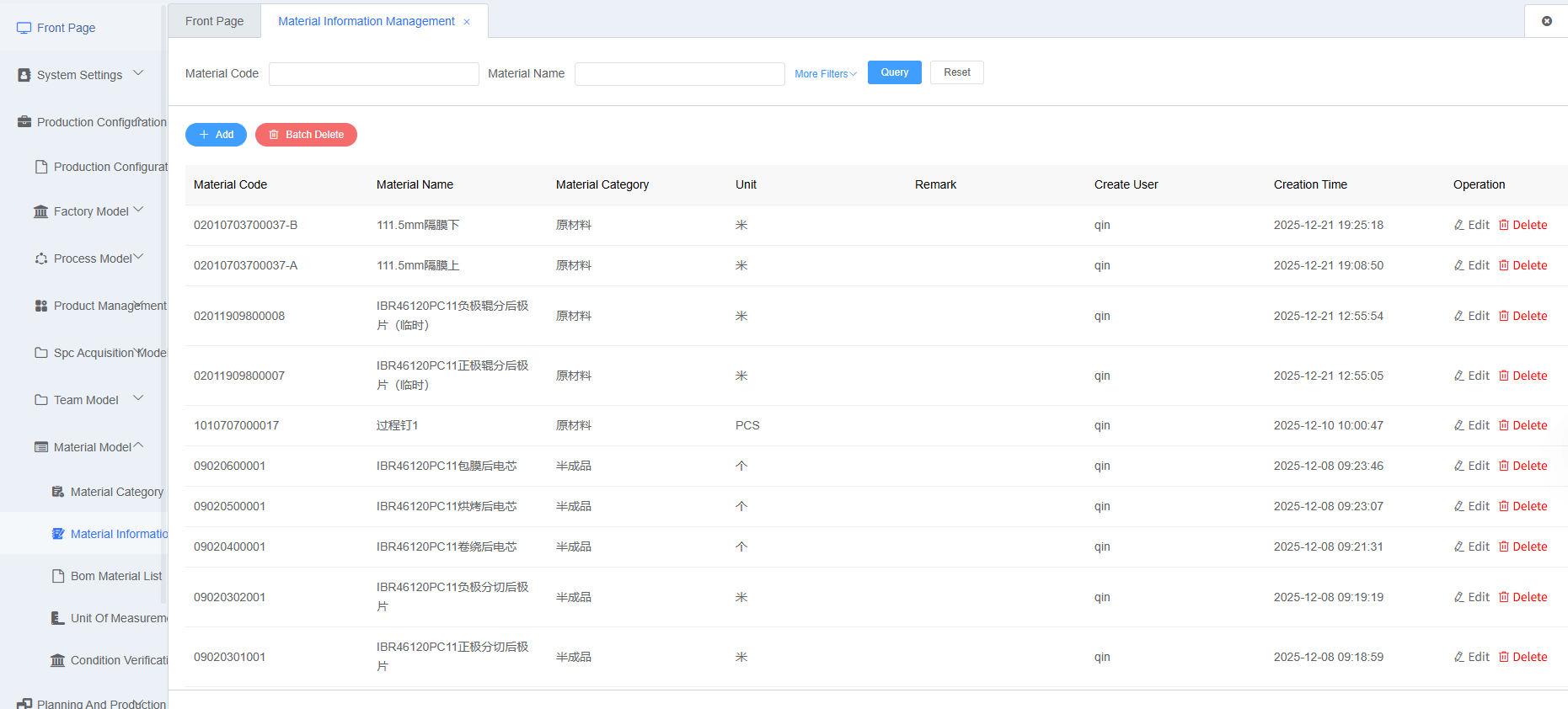
Task: Open the More Filters dropdown
Action: (826, 74)
